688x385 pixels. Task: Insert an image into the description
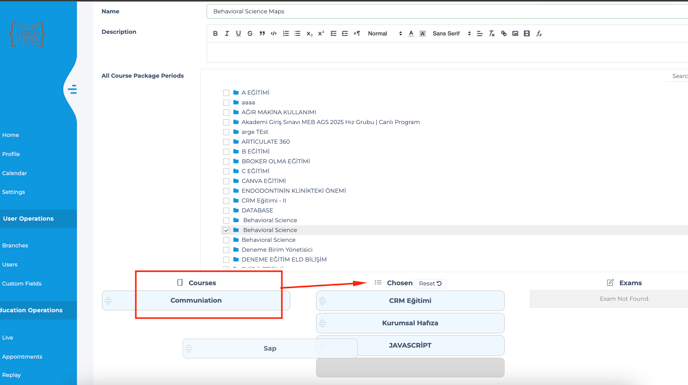(515, 33)
